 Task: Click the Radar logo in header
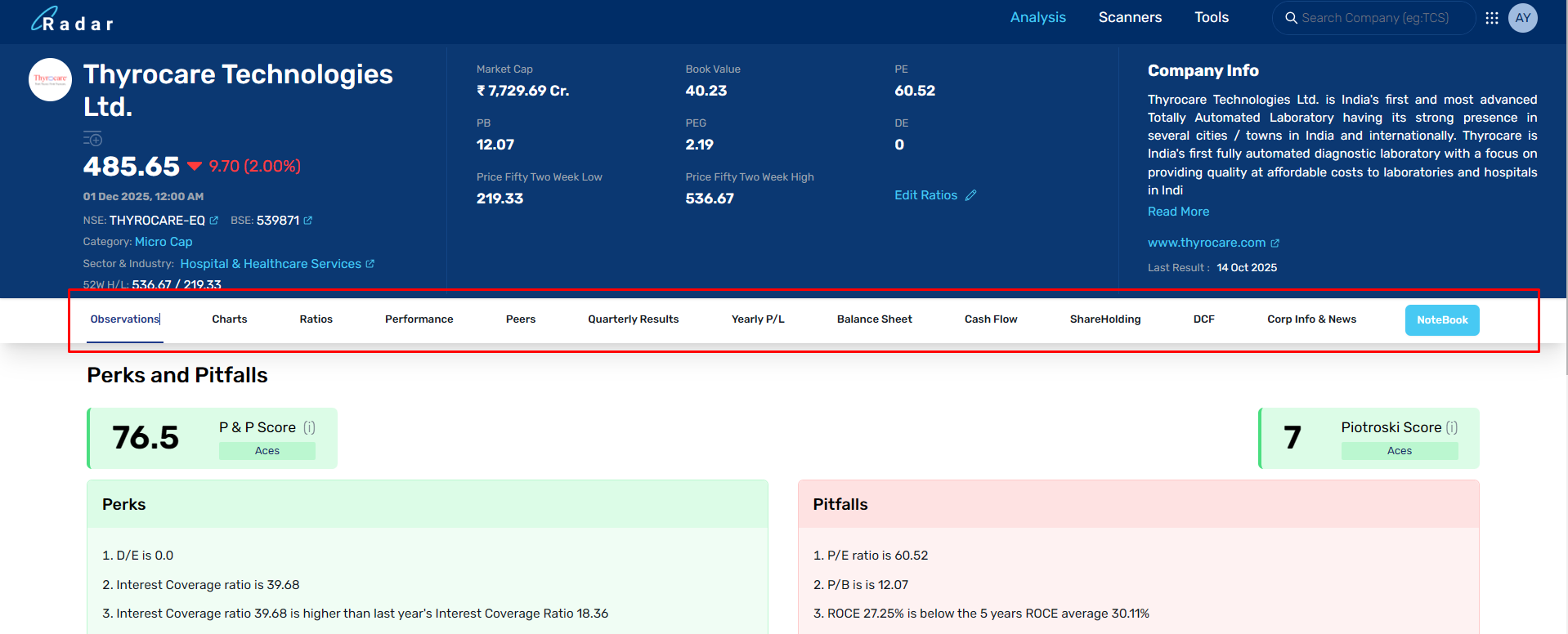[72, 20]
